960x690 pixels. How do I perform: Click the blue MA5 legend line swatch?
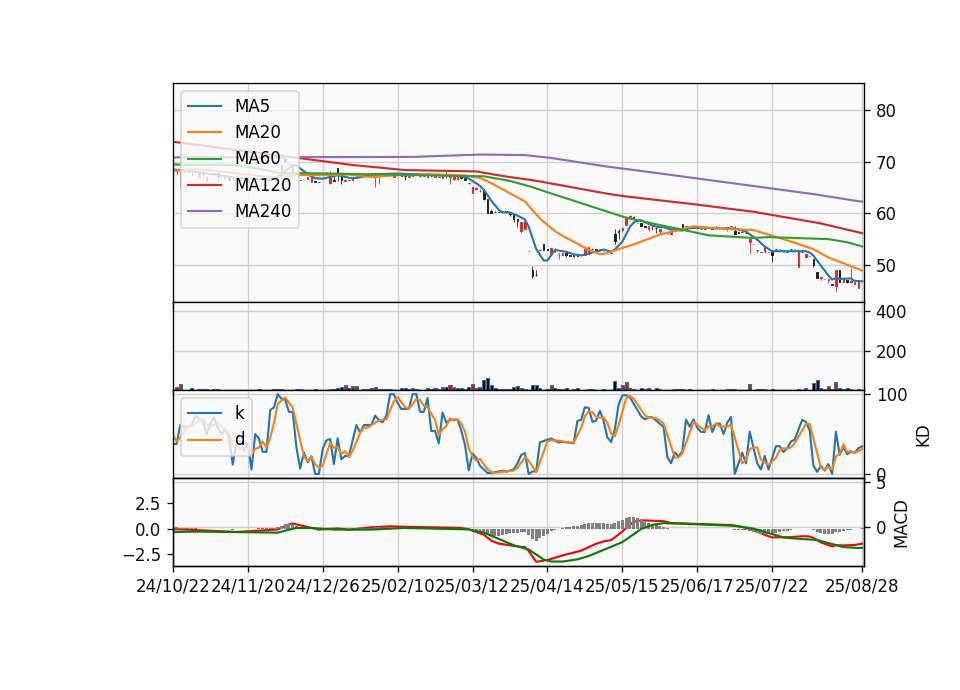pos(204,106)
